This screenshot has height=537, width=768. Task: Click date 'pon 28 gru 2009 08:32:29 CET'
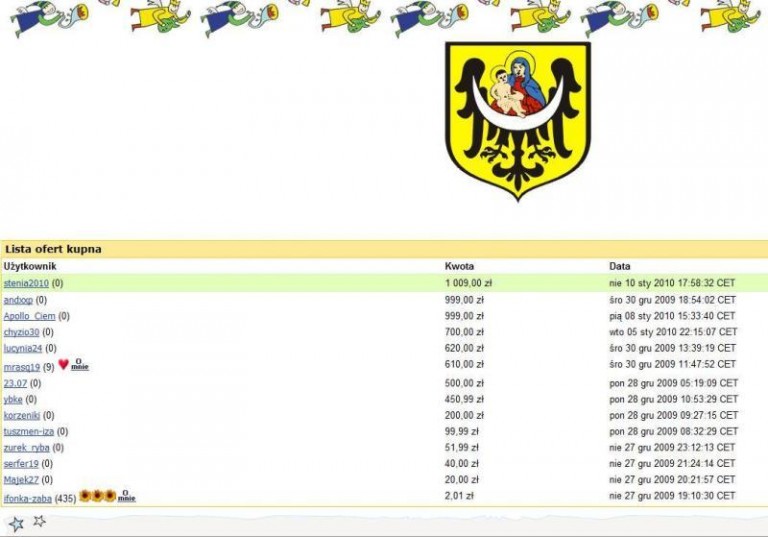tap(674, 432)
